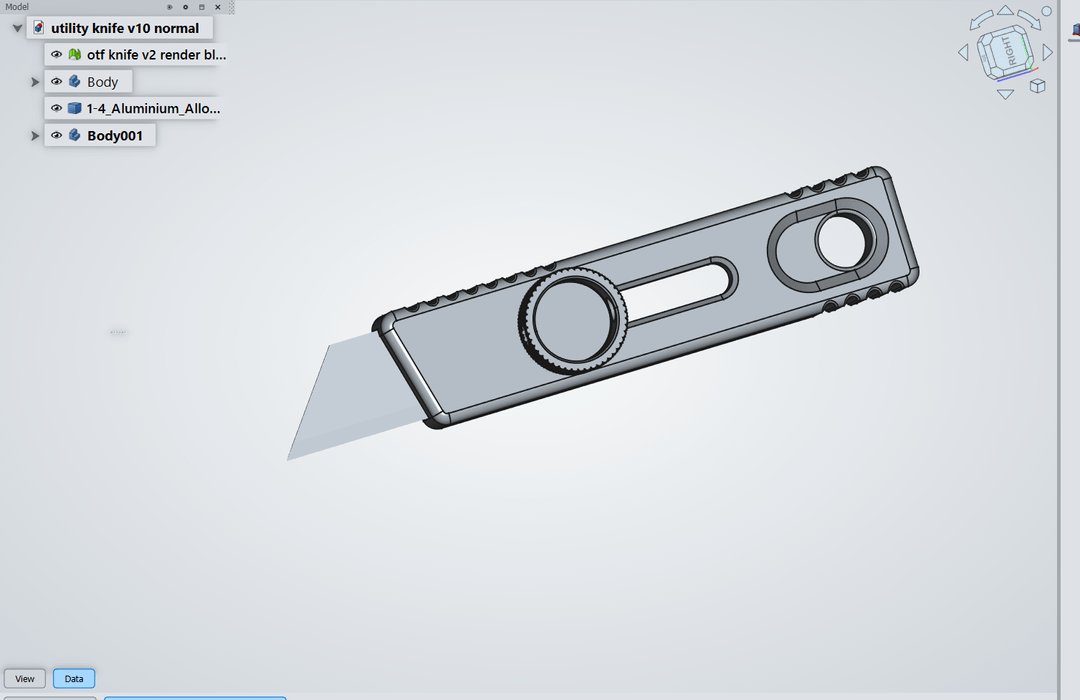Click the small cube menu icon of navigation cube
Image resolution: width=1080 pixels, height=700 pixels.
(x=1037, y=86)
